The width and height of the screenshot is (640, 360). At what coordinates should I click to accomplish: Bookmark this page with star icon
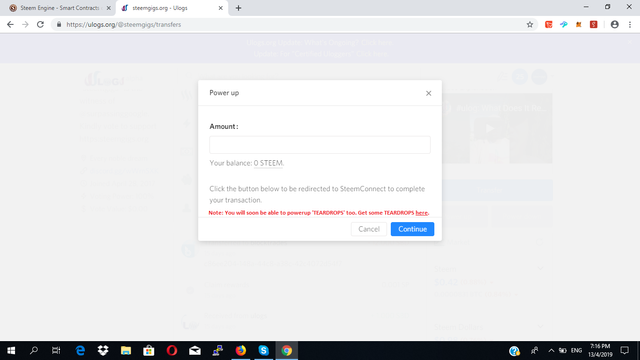click(x=530, y=24)
